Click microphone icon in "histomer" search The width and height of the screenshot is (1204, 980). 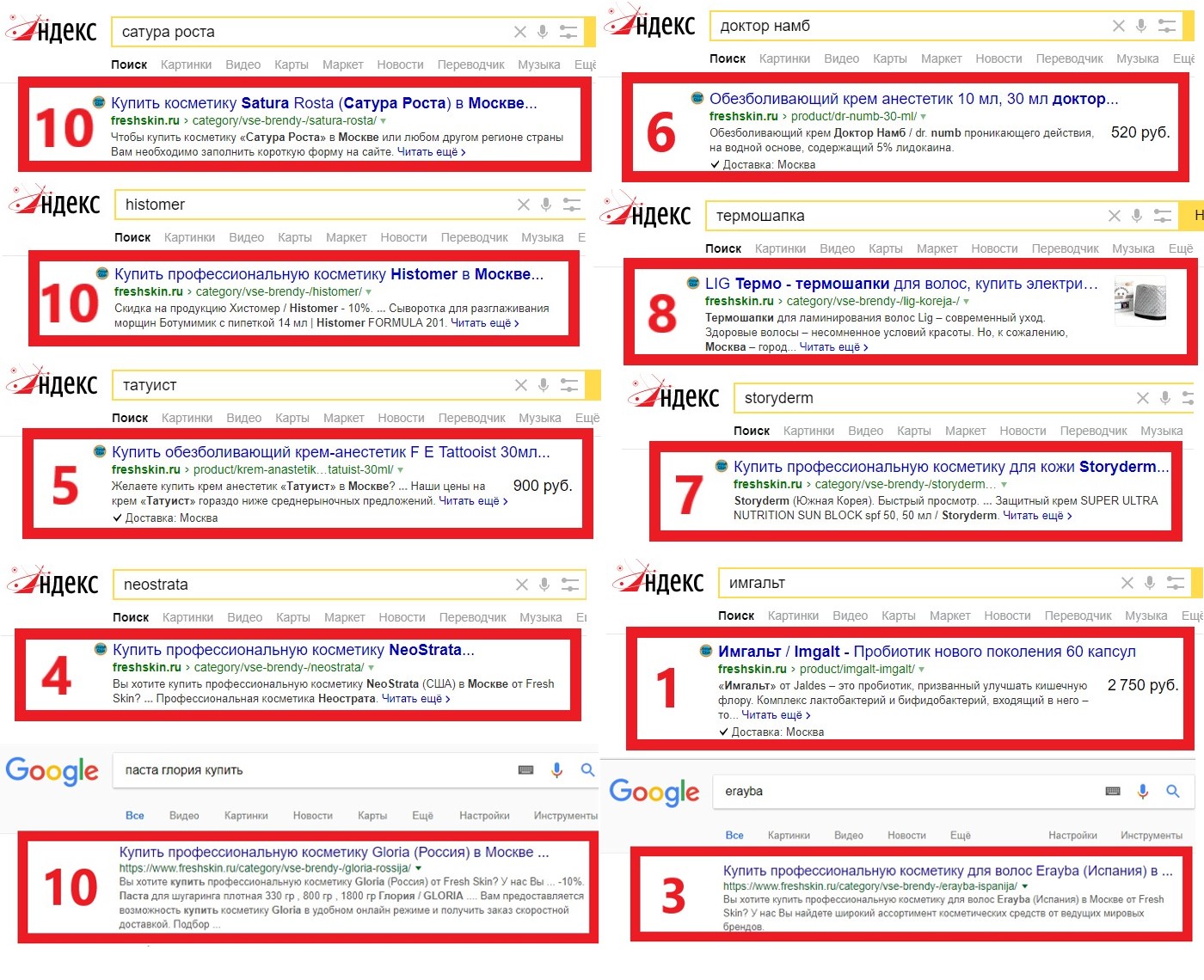546,205
